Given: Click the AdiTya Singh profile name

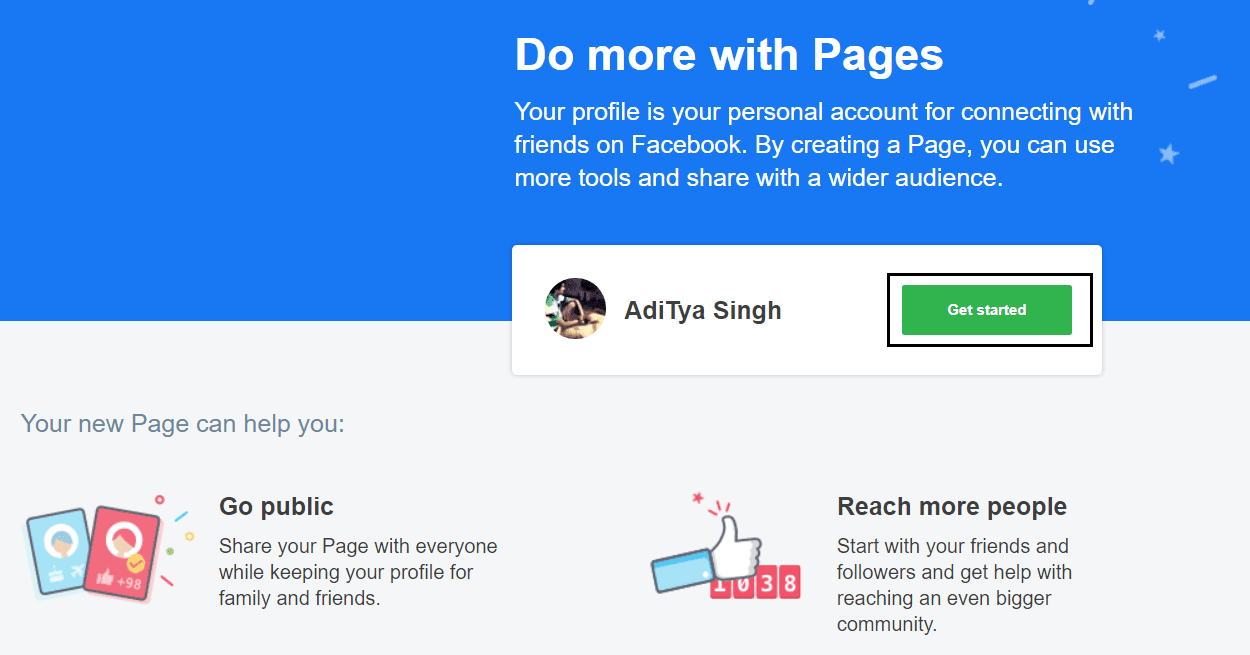Looking at the screenshot, I should click(703, 311).
